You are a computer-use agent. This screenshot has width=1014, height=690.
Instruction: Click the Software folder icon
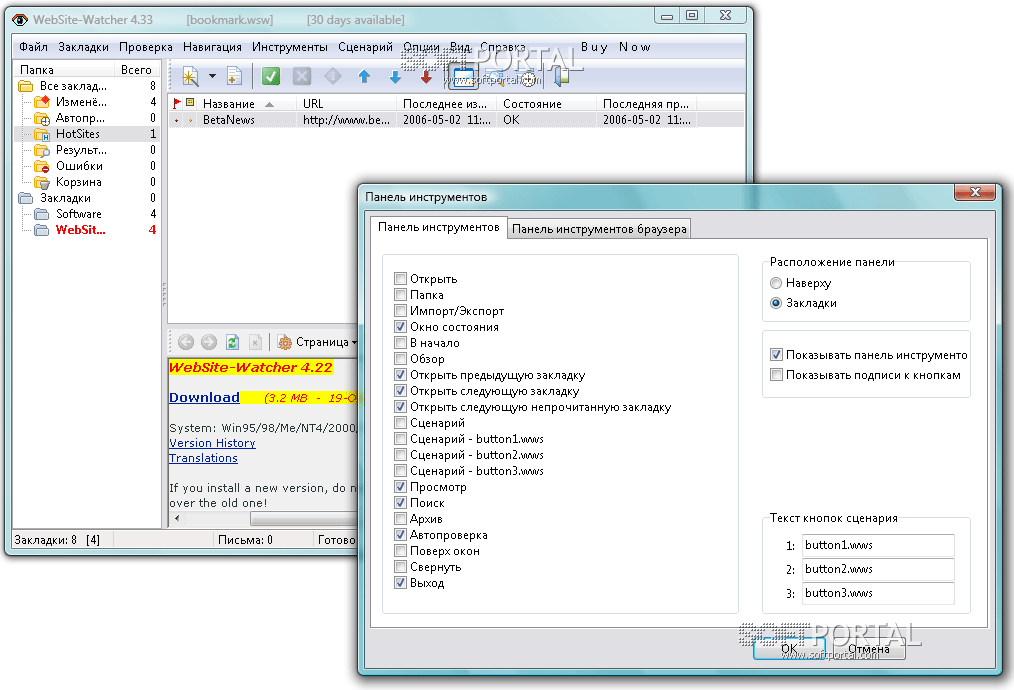point(42,213)
